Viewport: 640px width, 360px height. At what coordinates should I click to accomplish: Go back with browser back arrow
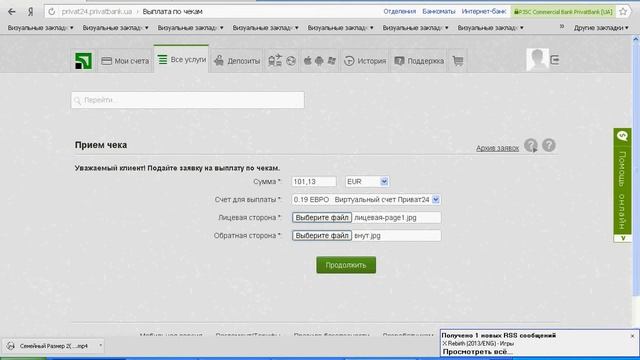click(11, 11)
